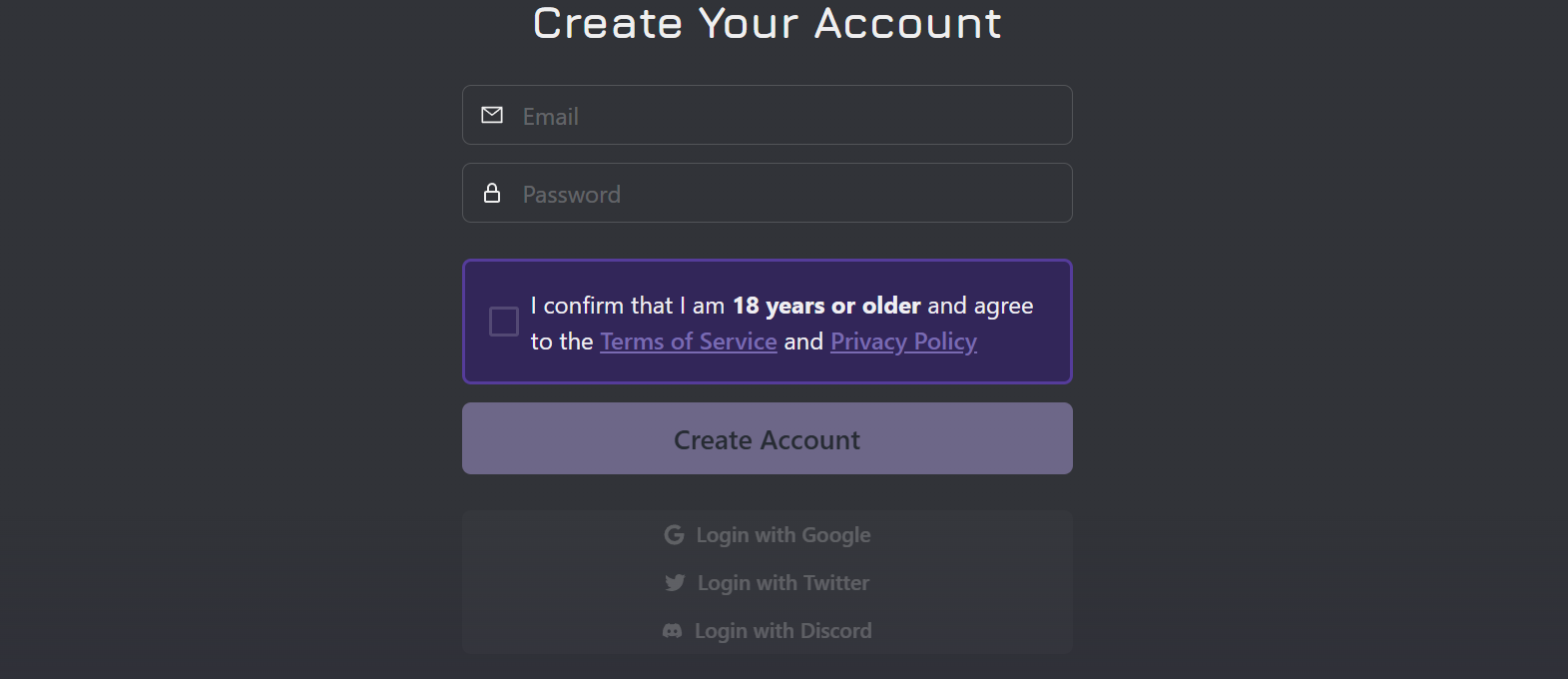The height and width of the screenshot is (679, 1568).
Task: Click the Discord logo icon
Action: pyautogui.click(x=673, y=631)
